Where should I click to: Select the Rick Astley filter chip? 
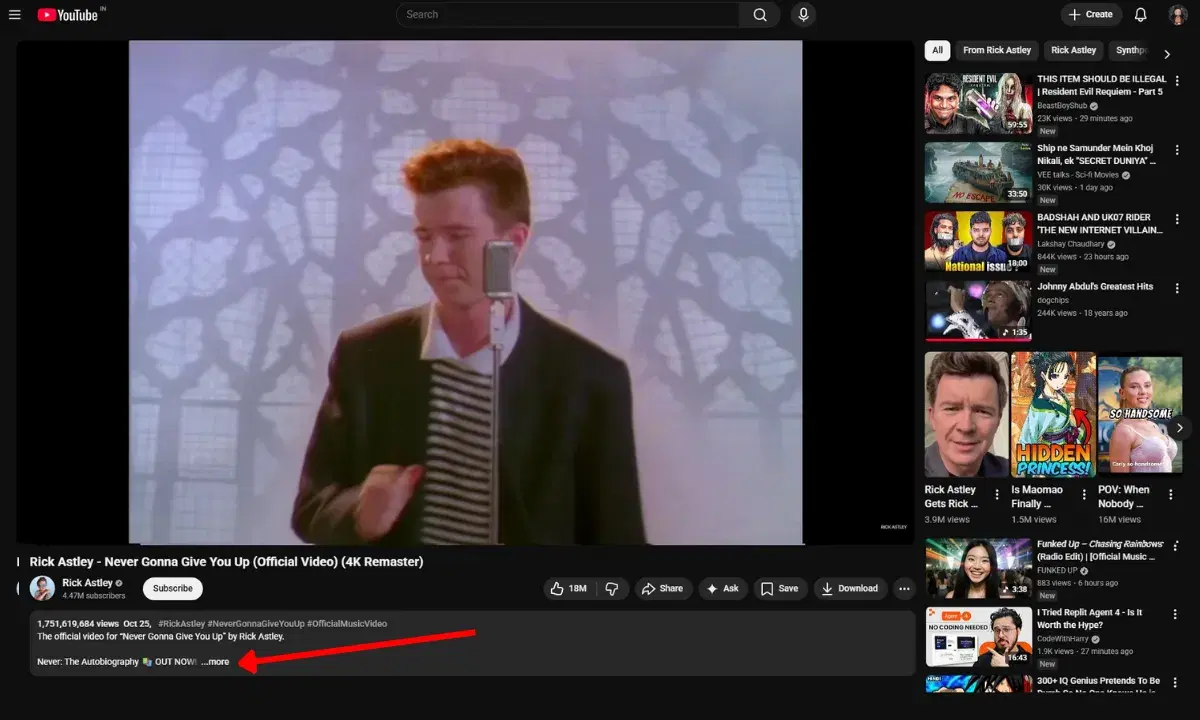(x=1073, y=50)
